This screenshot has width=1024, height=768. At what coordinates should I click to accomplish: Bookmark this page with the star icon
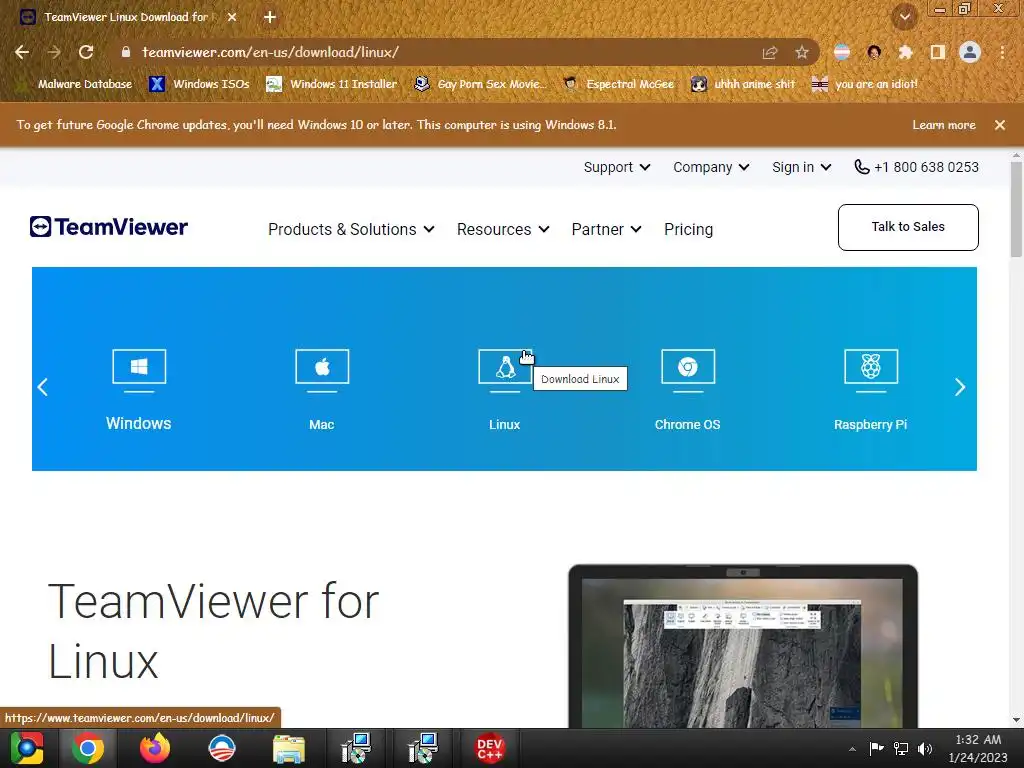pyautogui.click(x=802, y=52)
